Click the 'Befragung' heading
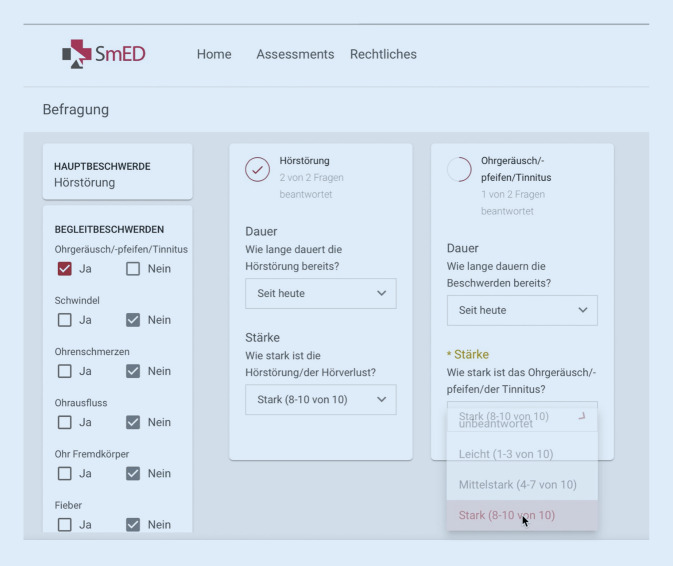The image size is (673, 566). 76,109
